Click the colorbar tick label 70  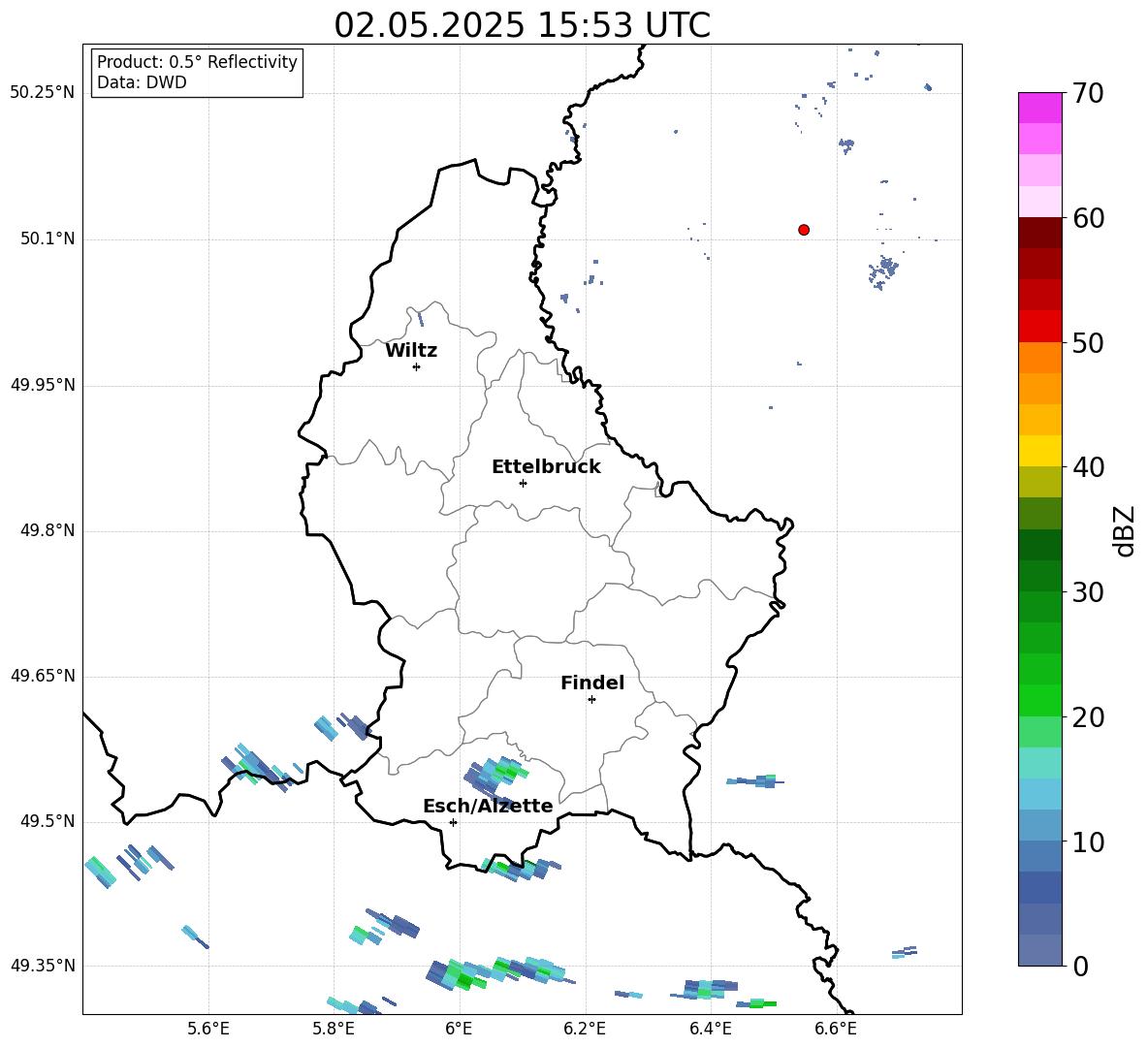click(1088, 93)
